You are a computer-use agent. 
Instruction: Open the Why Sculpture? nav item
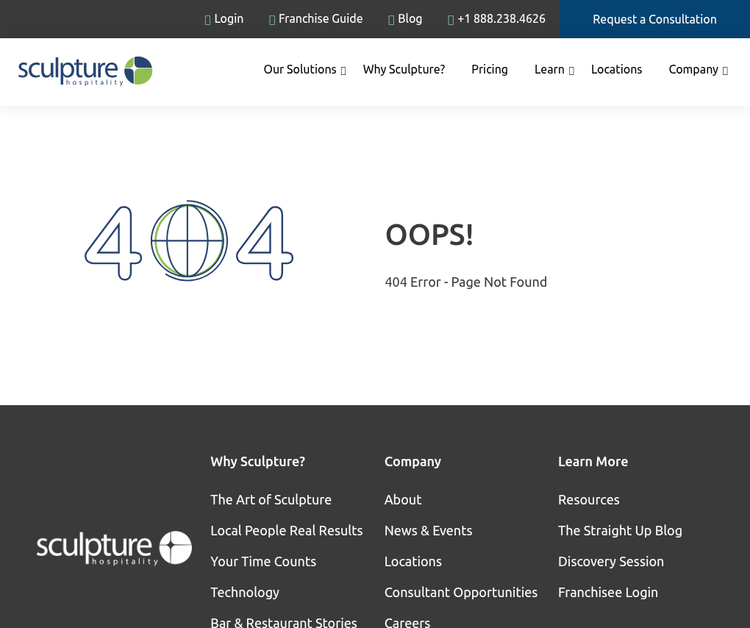pos(404,69)
